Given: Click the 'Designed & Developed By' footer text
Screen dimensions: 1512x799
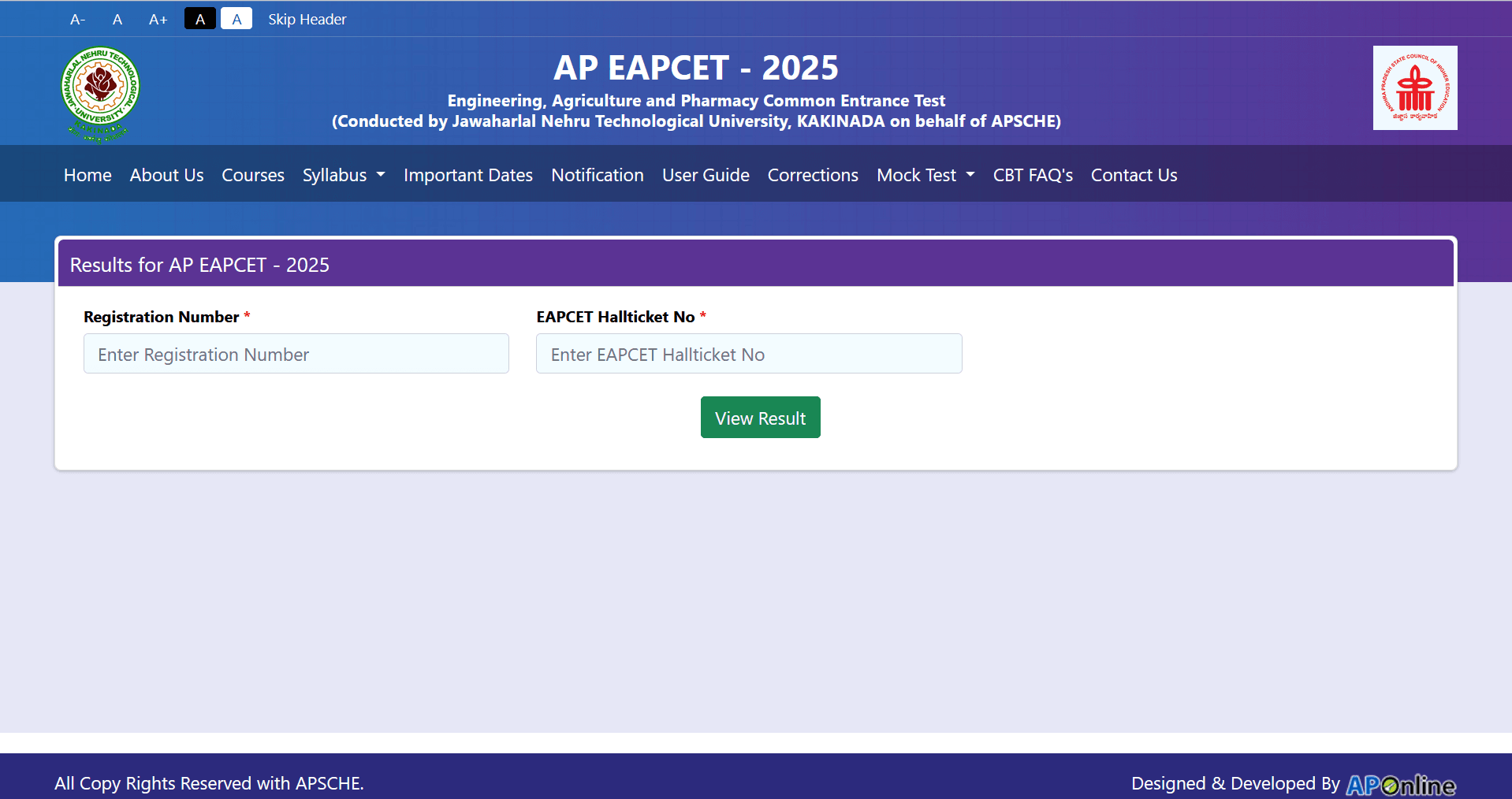Looking at the screenshot, I should click(x=1235, y=783).
